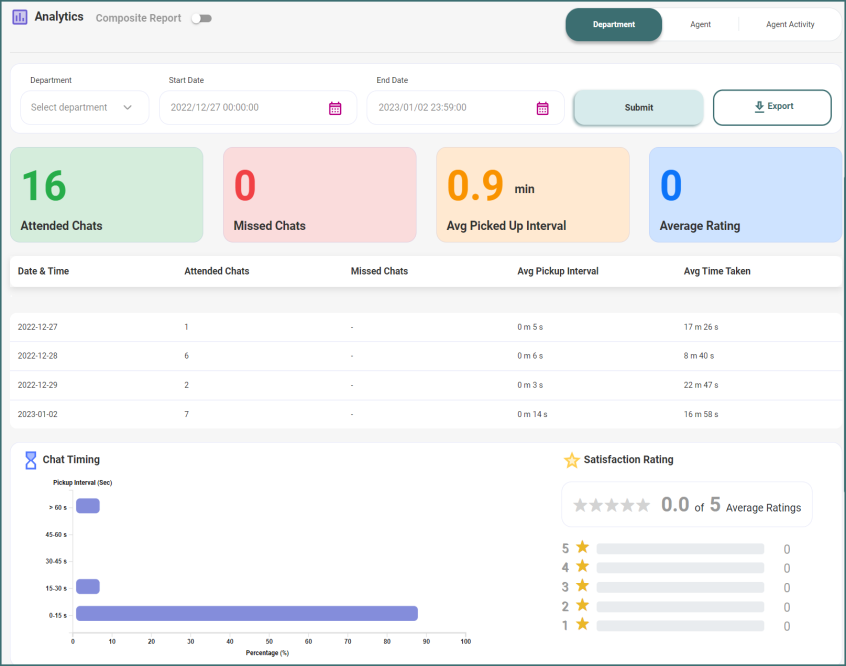Switch to the Agent tab
This screenshot has height=666, width=846.
tap(700, 24)
